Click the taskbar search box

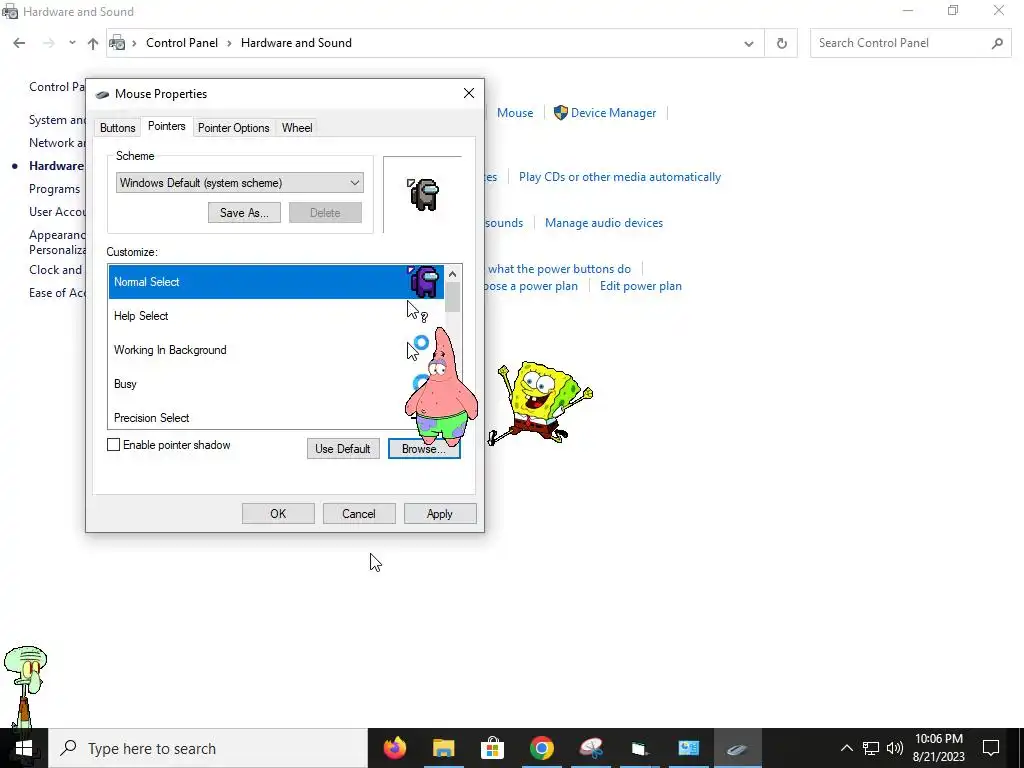click(208, 748)
